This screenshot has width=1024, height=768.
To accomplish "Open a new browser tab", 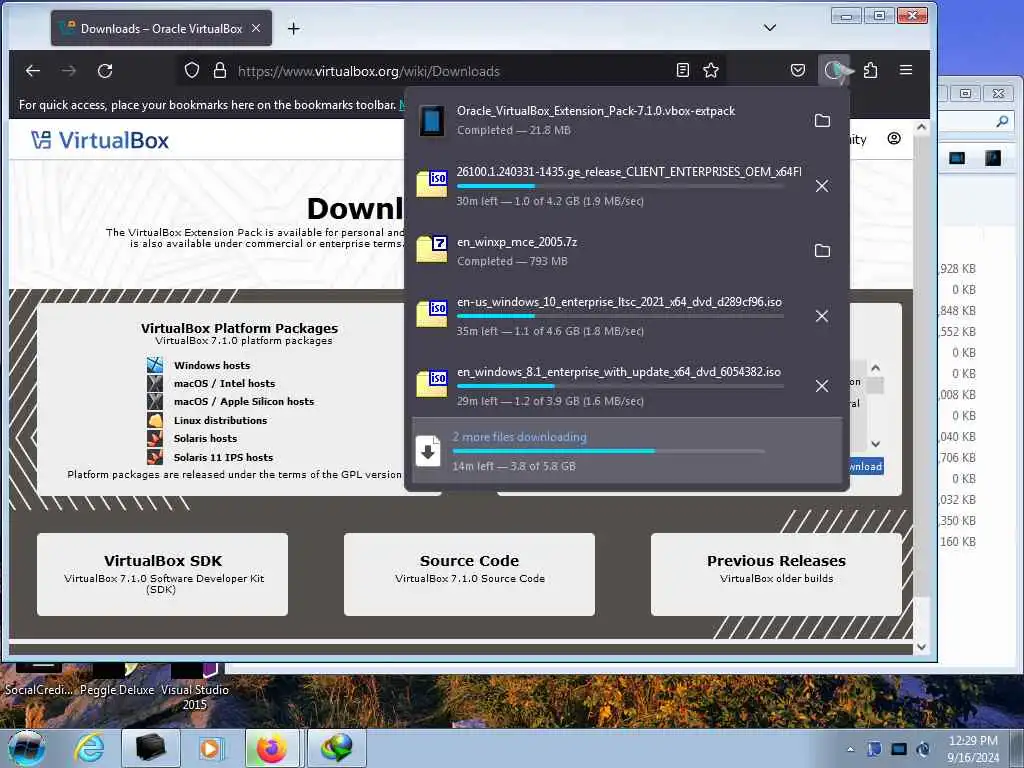I will click(x=294, y=29).
